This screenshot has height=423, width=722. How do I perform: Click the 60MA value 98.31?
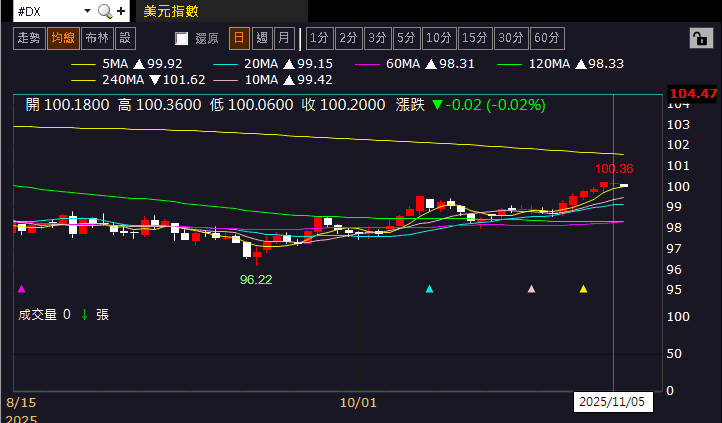tap(457, 64)
